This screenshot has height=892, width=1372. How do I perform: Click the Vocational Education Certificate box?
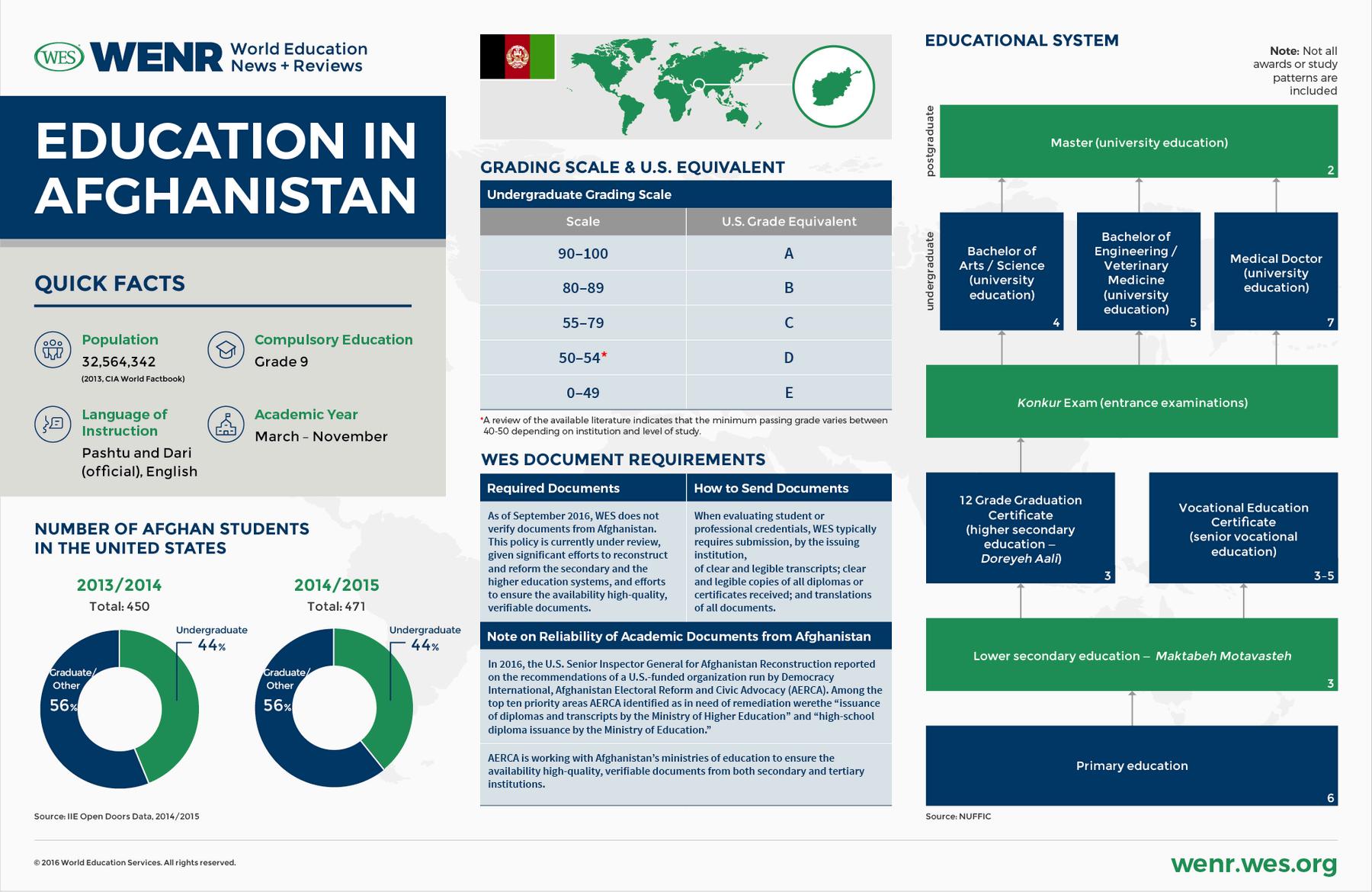coord(1243,528)
